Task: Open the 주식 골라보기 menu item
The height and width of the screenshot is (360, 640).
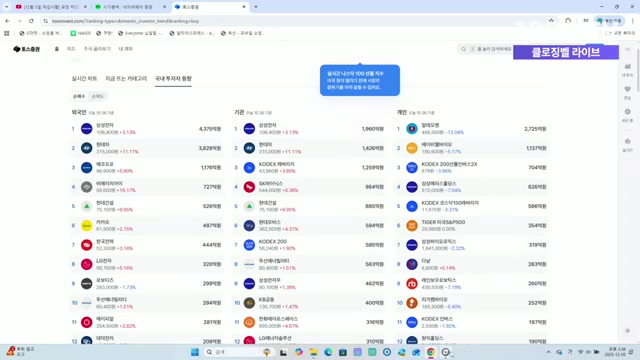Action: [97, 49]
